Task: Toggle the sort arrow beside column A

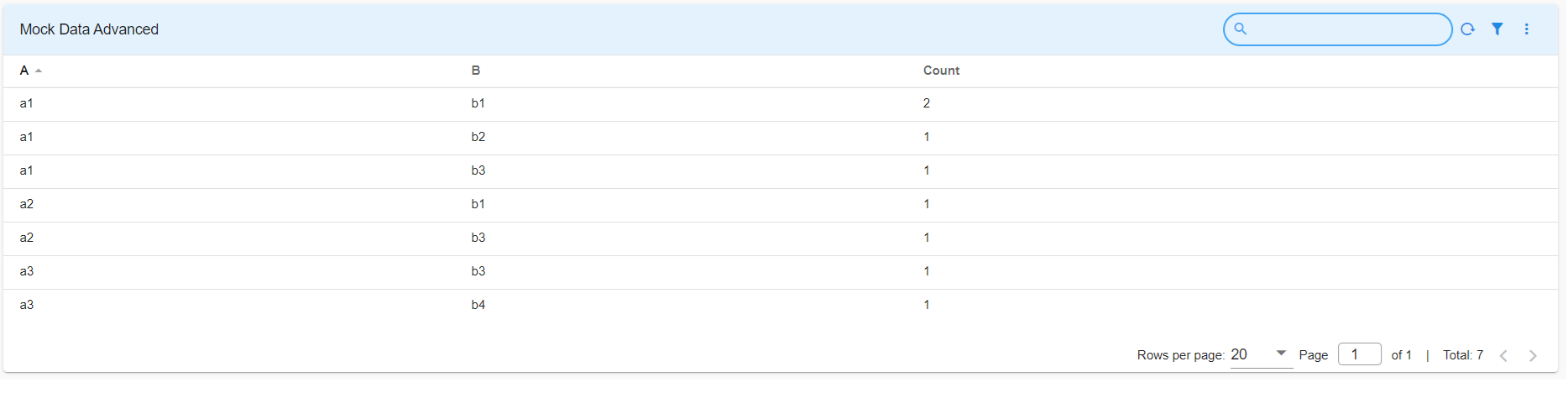Action: coord(39,71)
